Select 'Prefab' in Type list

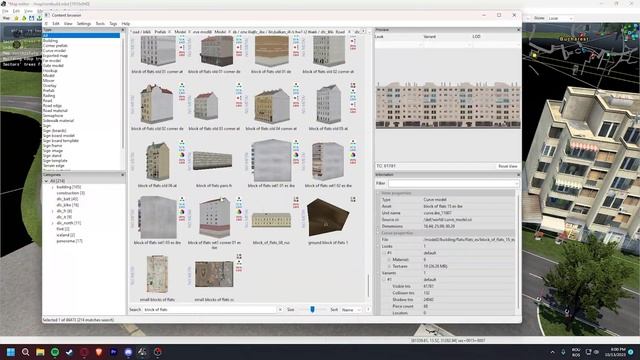click(49, 91)
